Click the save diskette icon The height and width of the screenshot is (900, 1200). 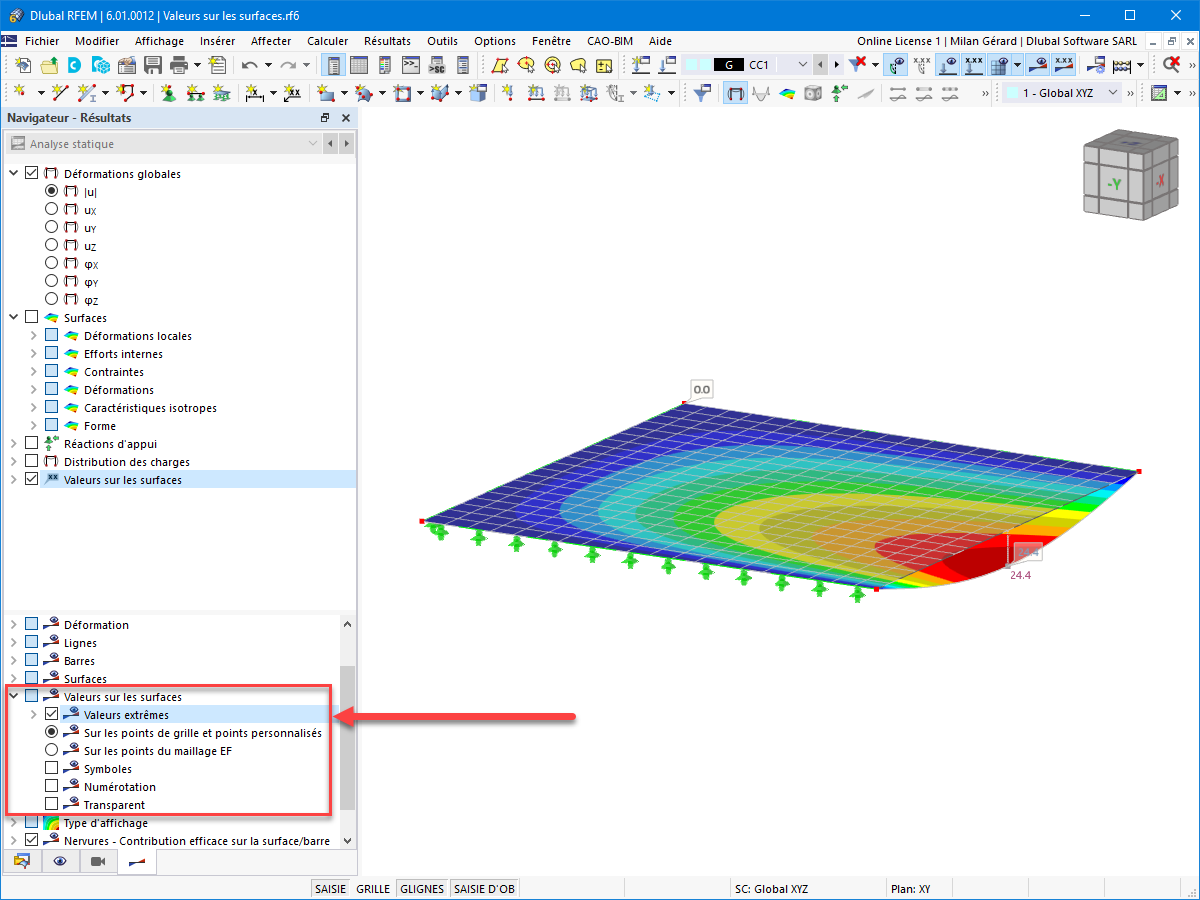pos(153,65)
